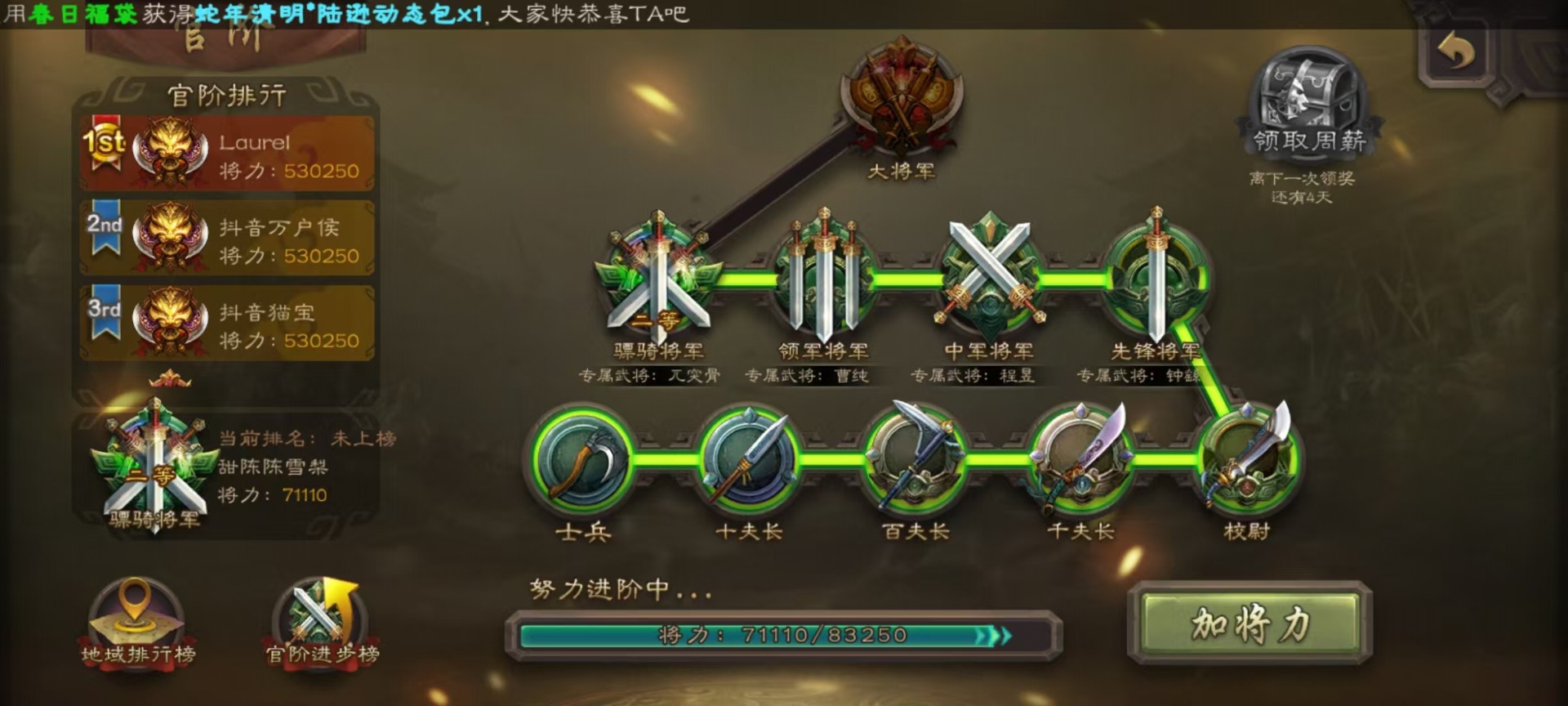1568x706 pixels.
Task: Open the 地域排行榜 regional ranking
Action: (137, 623)
